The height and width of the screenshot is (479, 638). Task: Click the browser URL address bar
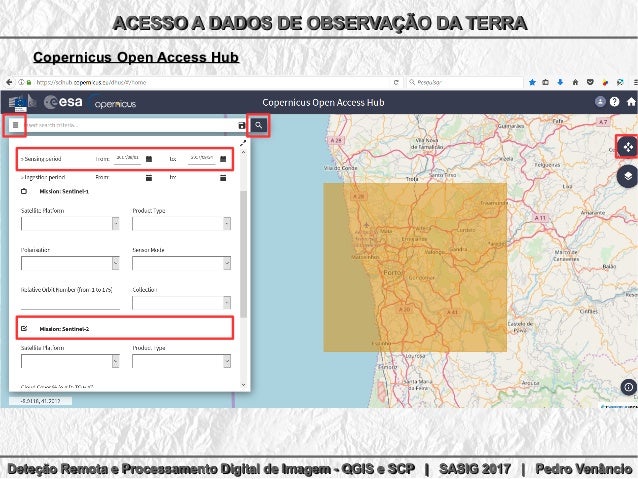point(212,82)
